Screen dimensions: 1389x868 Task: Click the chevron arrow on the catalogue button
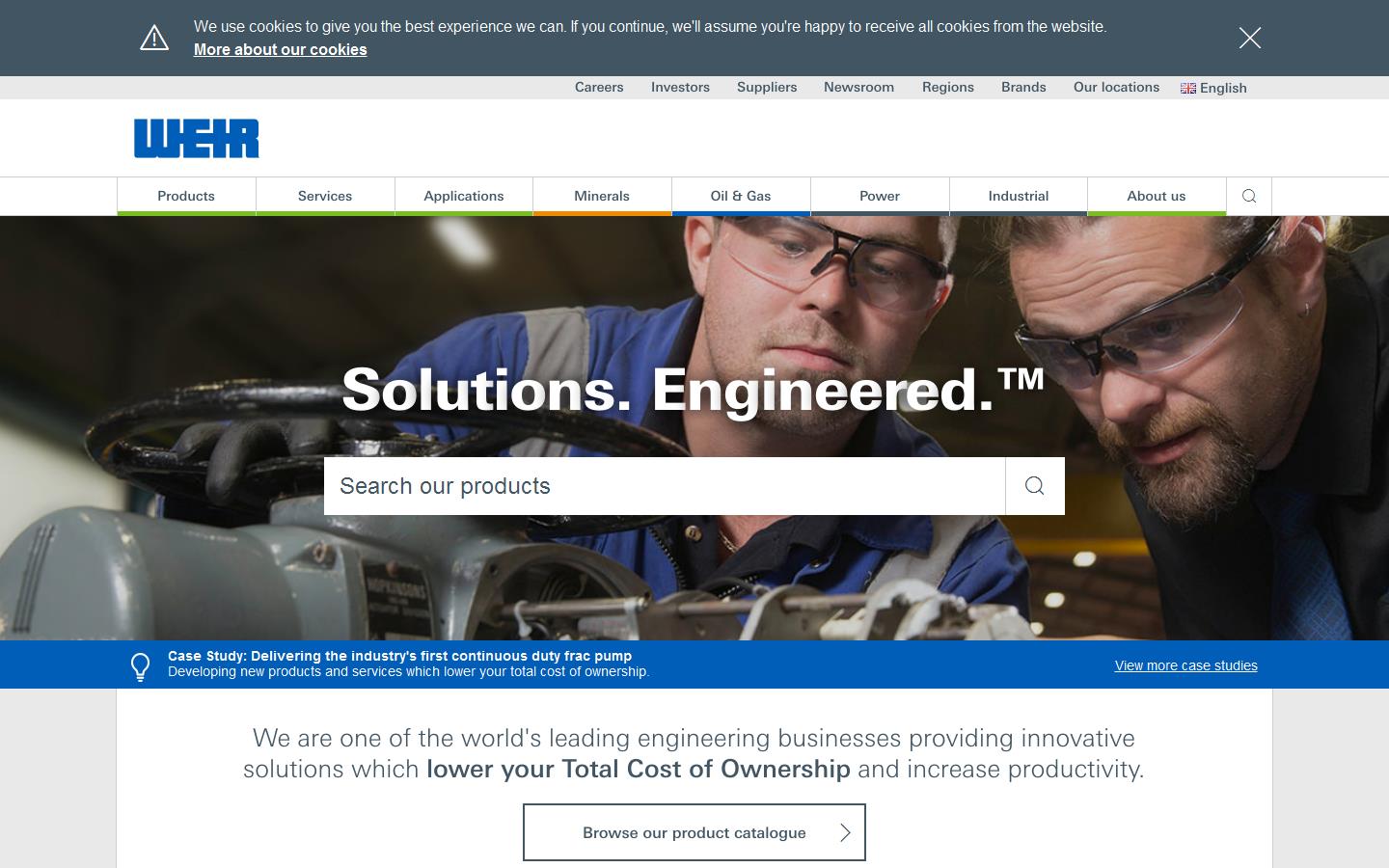tap(845, 832)
